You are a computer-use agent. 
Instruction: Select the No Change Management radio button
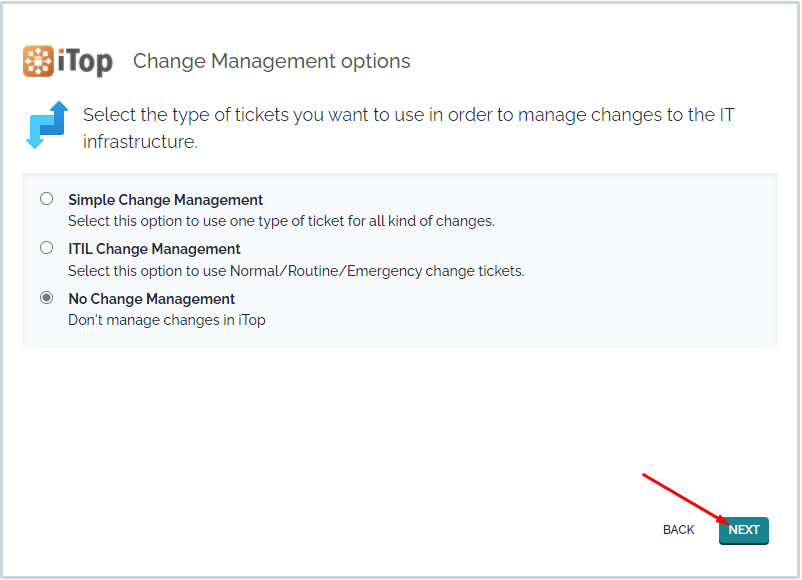47,298
